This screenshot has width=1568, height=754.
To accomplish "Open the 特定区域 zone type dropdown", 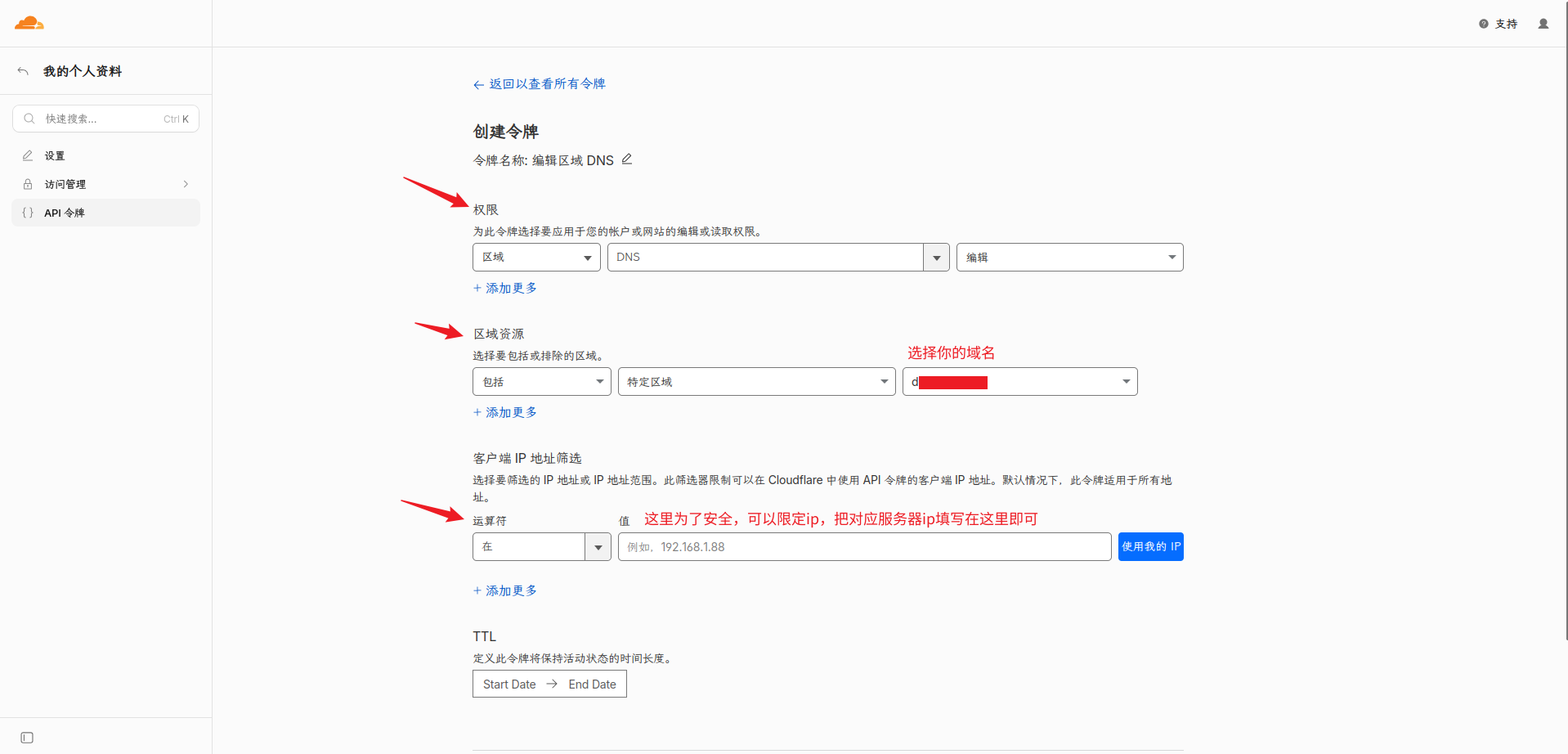I will pyautogui.click(x=757, y=382).
